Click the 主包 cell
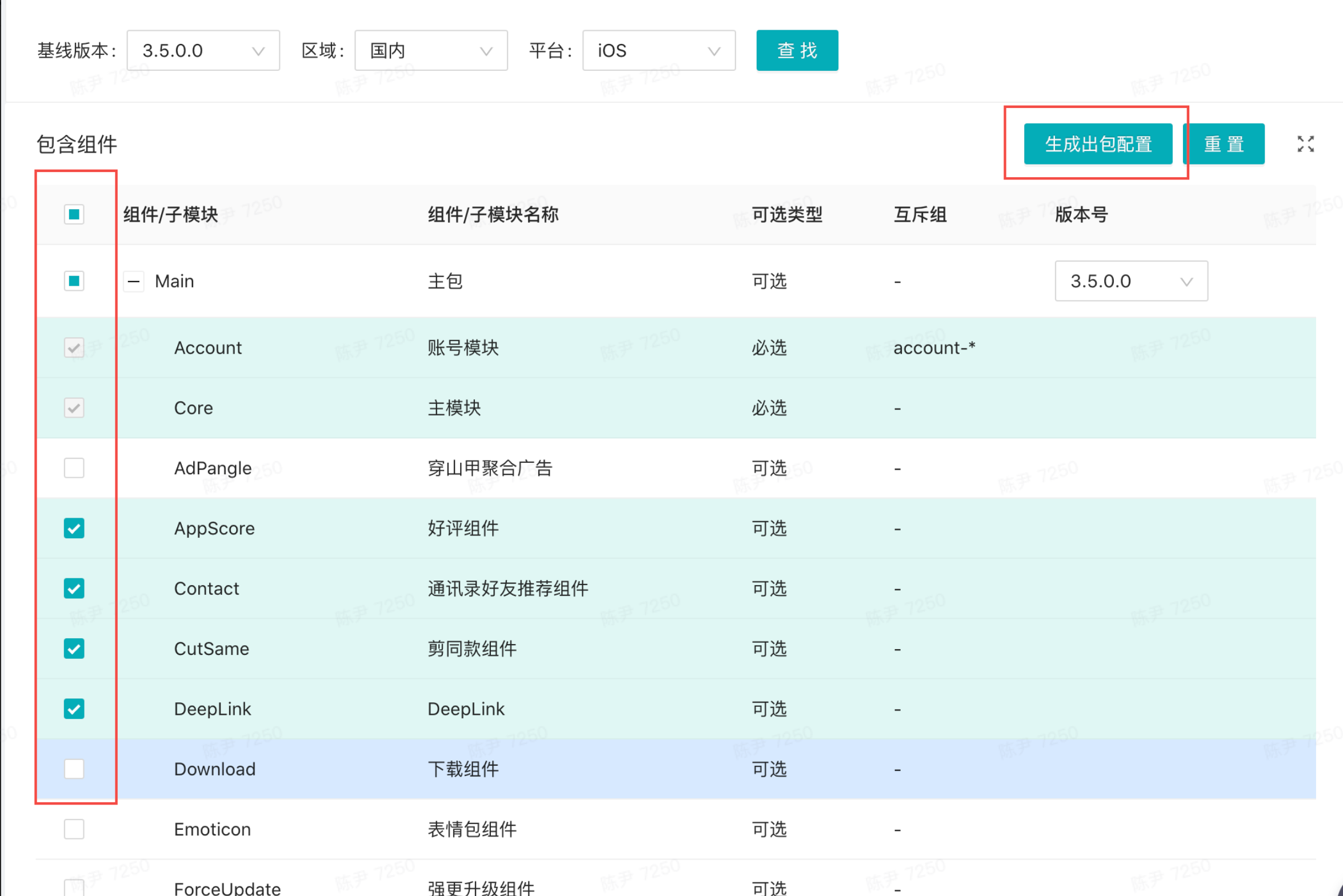Viewport: 1343px width, 896px height. 445,281
